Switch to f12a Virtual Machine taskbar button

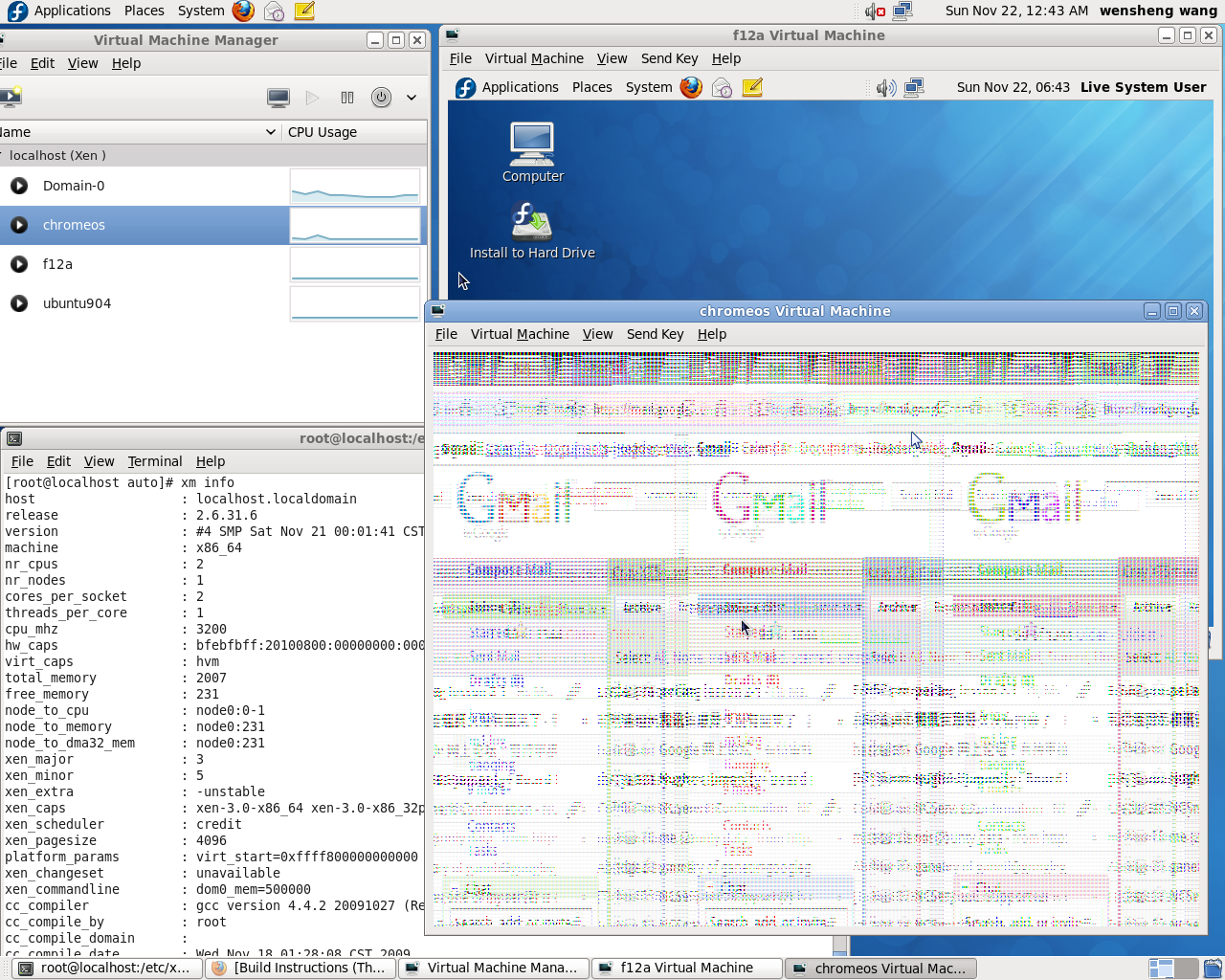coord(687,969)
